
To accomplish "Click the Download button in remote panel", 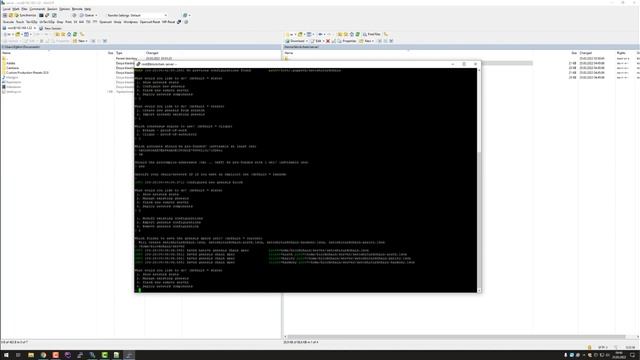I will [x=297, y=41].
